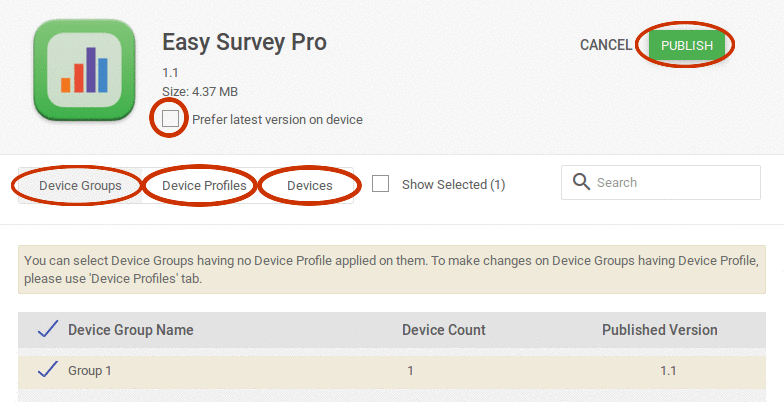Click Group 1 published version 1.1 cell
This screenshot has width=784, height=402.
click(668, 370)
